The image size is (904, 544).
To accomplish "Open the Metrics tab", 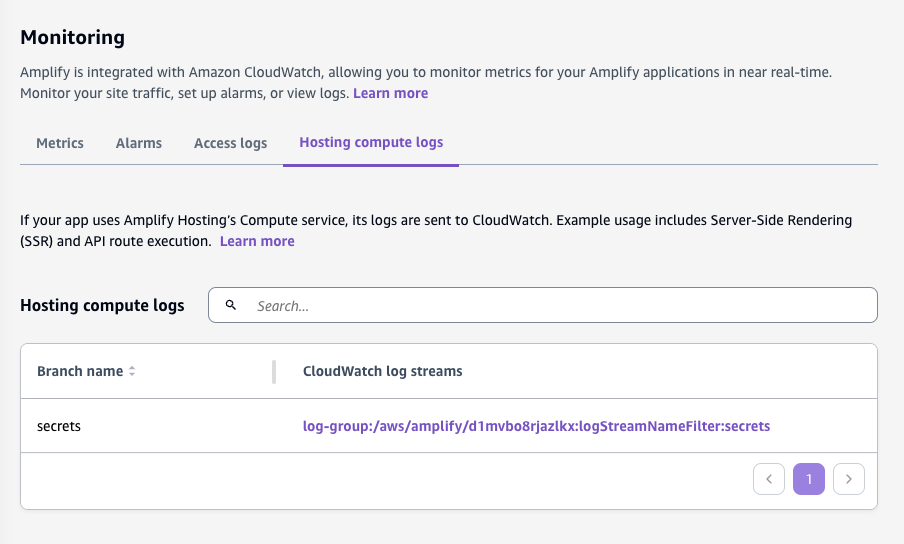I will (60, 143).
